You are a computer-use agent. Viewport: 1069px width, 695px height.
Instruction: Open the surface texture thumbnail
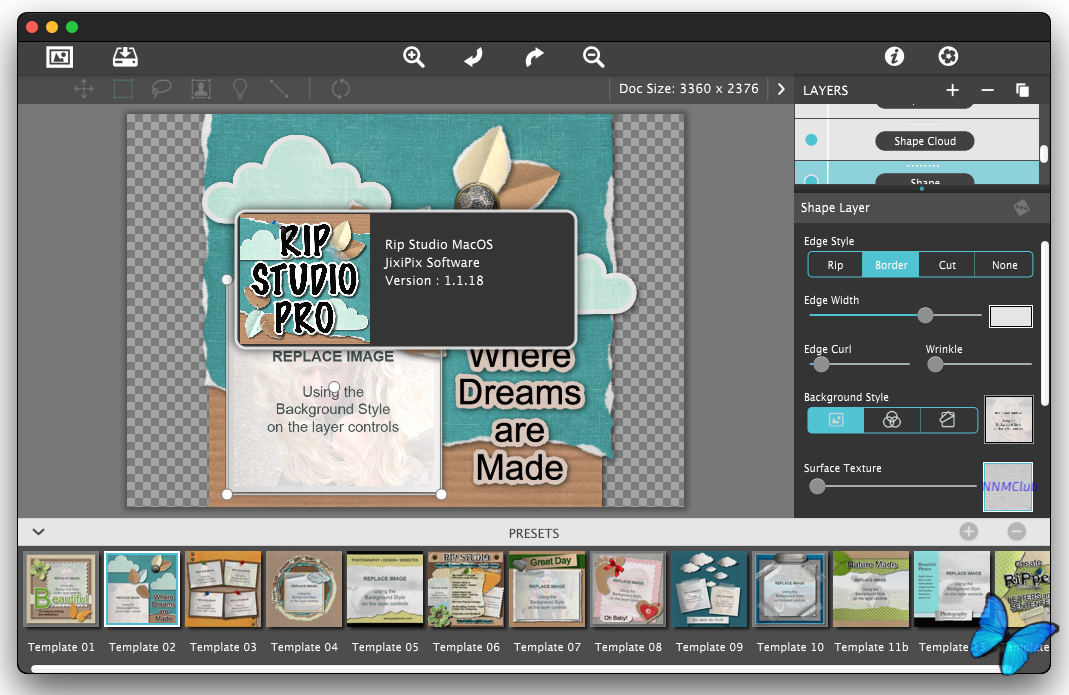(1008, 486)
